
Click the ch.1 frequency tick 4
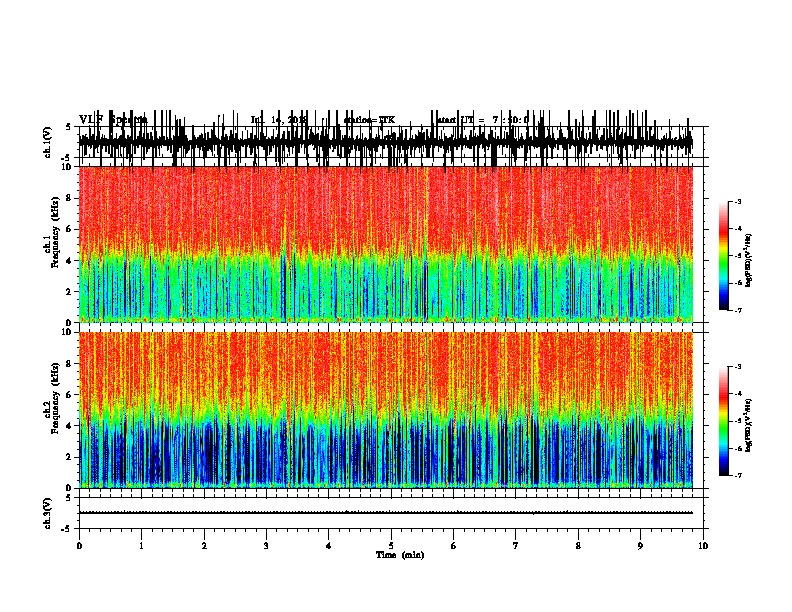(x=69, y=261)
